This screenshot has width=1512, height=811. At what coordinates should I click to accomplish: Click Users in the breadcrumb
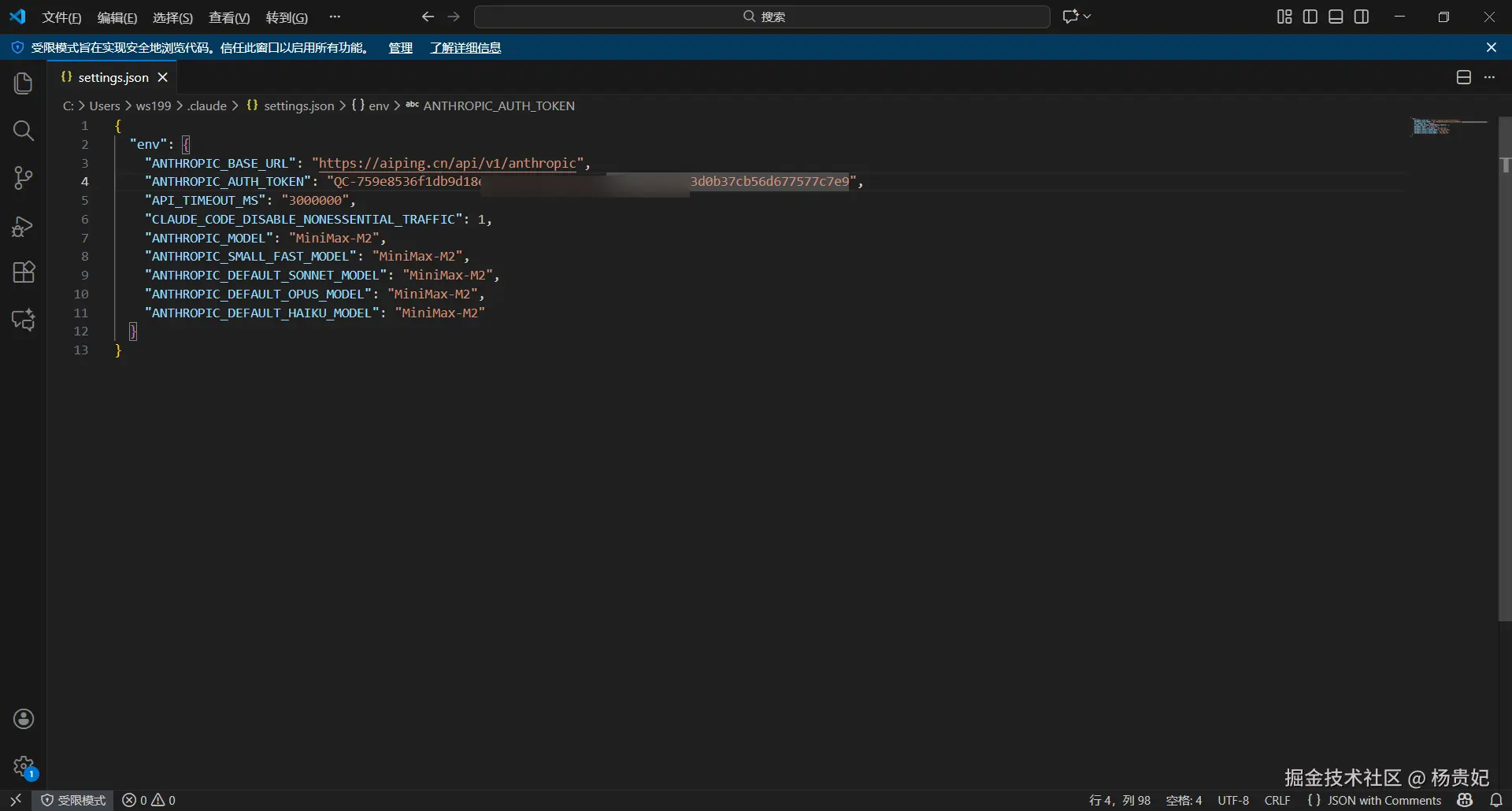point(105,106)
